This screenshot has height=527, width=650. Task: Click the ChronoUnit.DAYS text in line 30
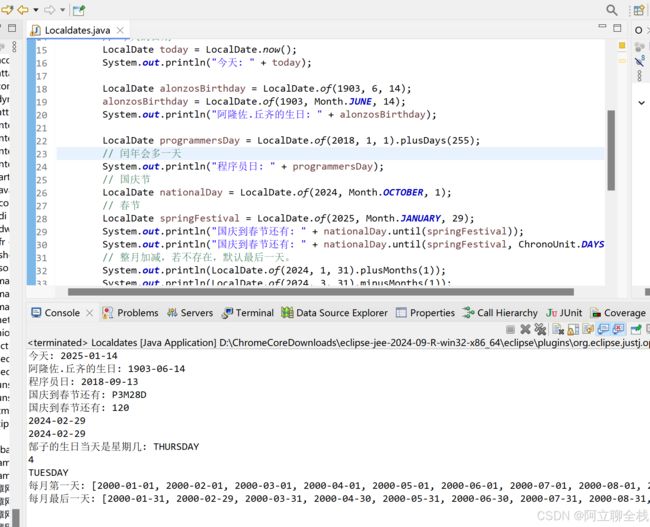pyautogui.click(x=561, y=244)
